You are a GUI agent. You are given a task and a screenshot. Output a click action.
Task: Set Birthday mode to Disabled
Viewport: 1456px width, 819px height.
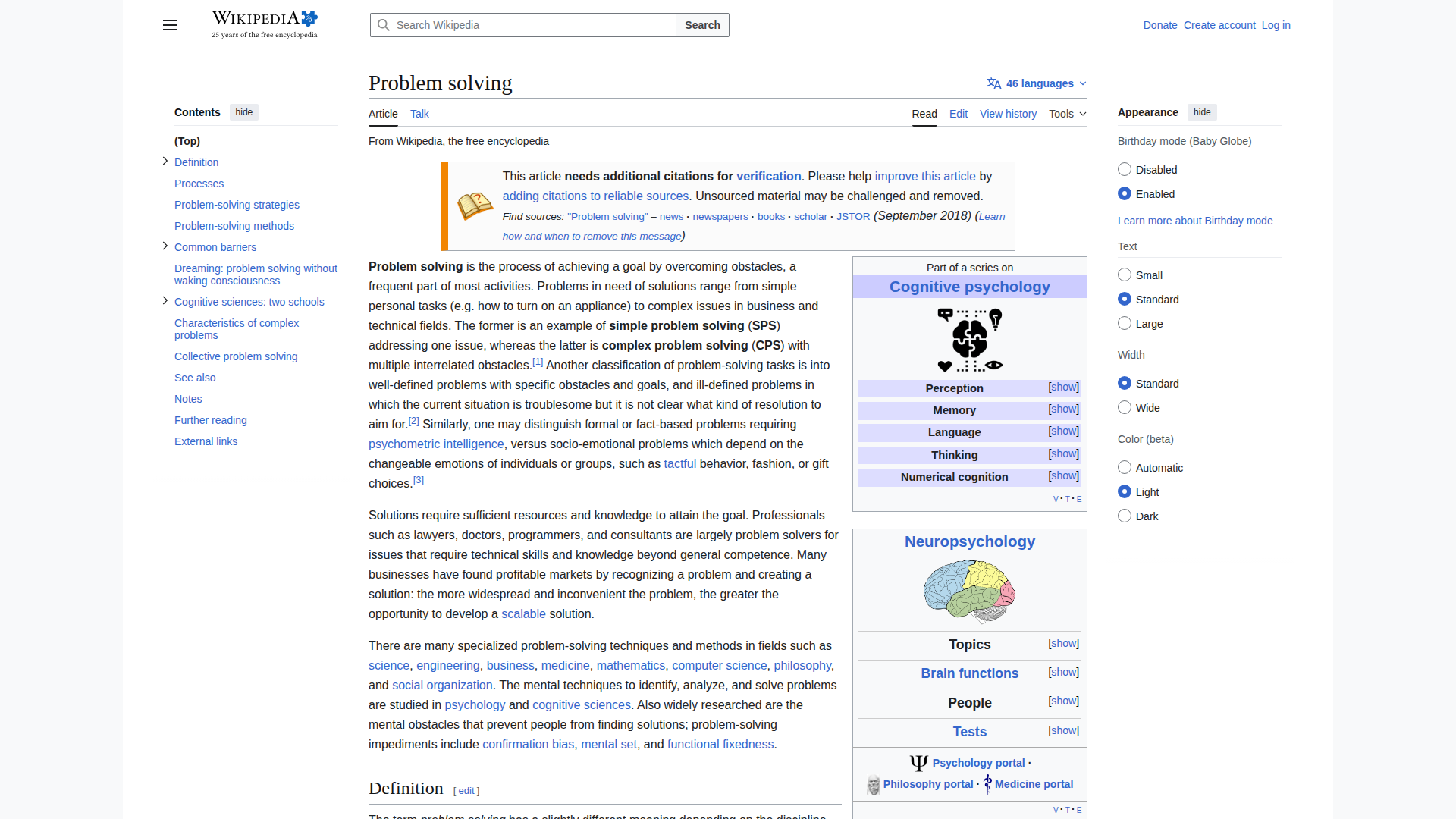coord(1125,170)
